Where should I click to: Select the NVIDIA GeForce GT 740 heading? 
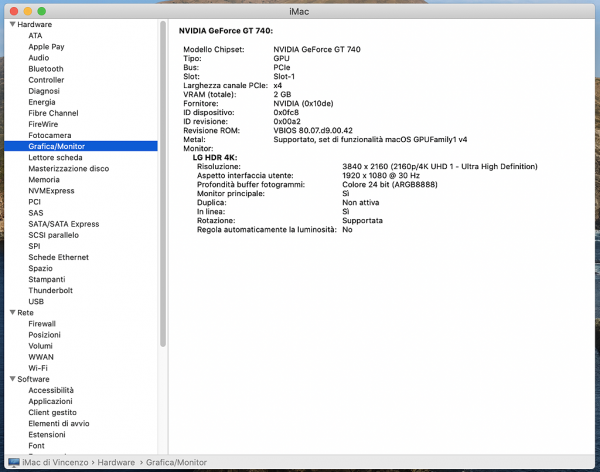click(x=225, y=31)
